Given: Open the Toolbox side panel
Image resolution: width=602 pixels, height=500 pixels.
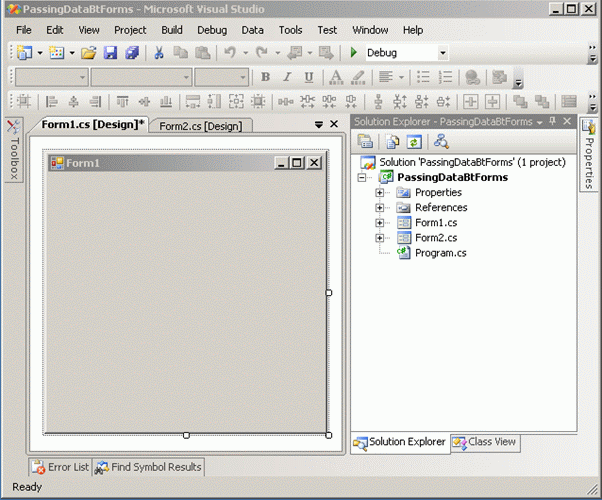Looking at the screenshot, I should (x=14, y=150).
